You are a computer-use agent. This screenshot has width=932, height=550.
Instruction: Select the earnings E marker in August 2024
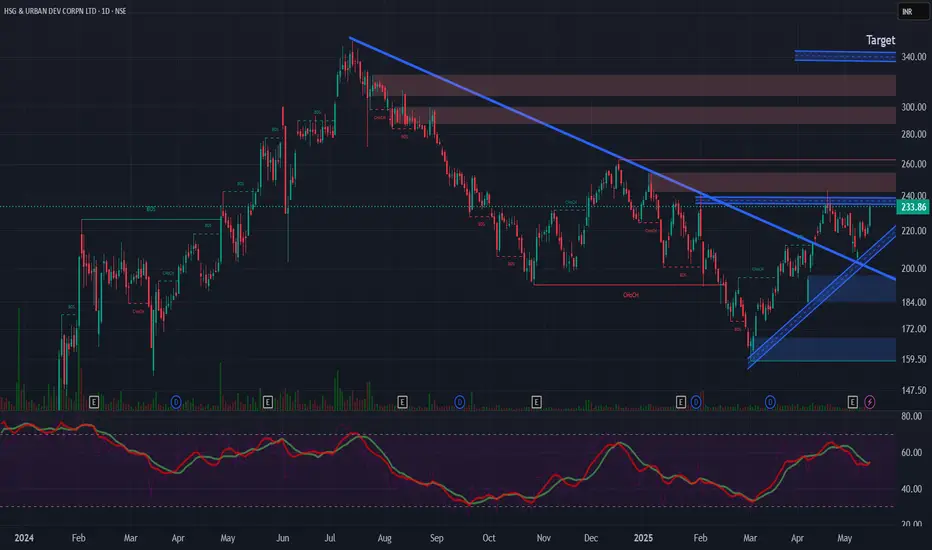(402, 403)
